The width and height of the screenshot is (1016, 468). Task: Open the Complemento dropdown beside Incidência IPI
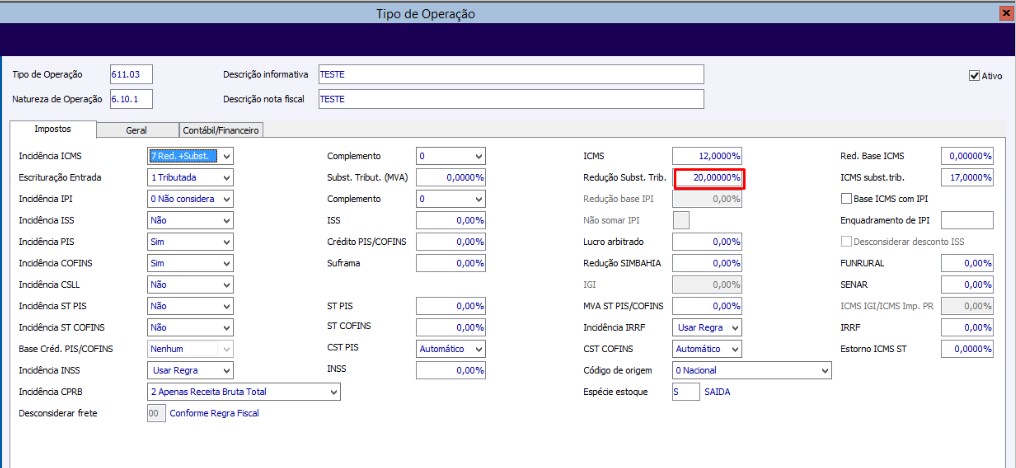[450, 199]
